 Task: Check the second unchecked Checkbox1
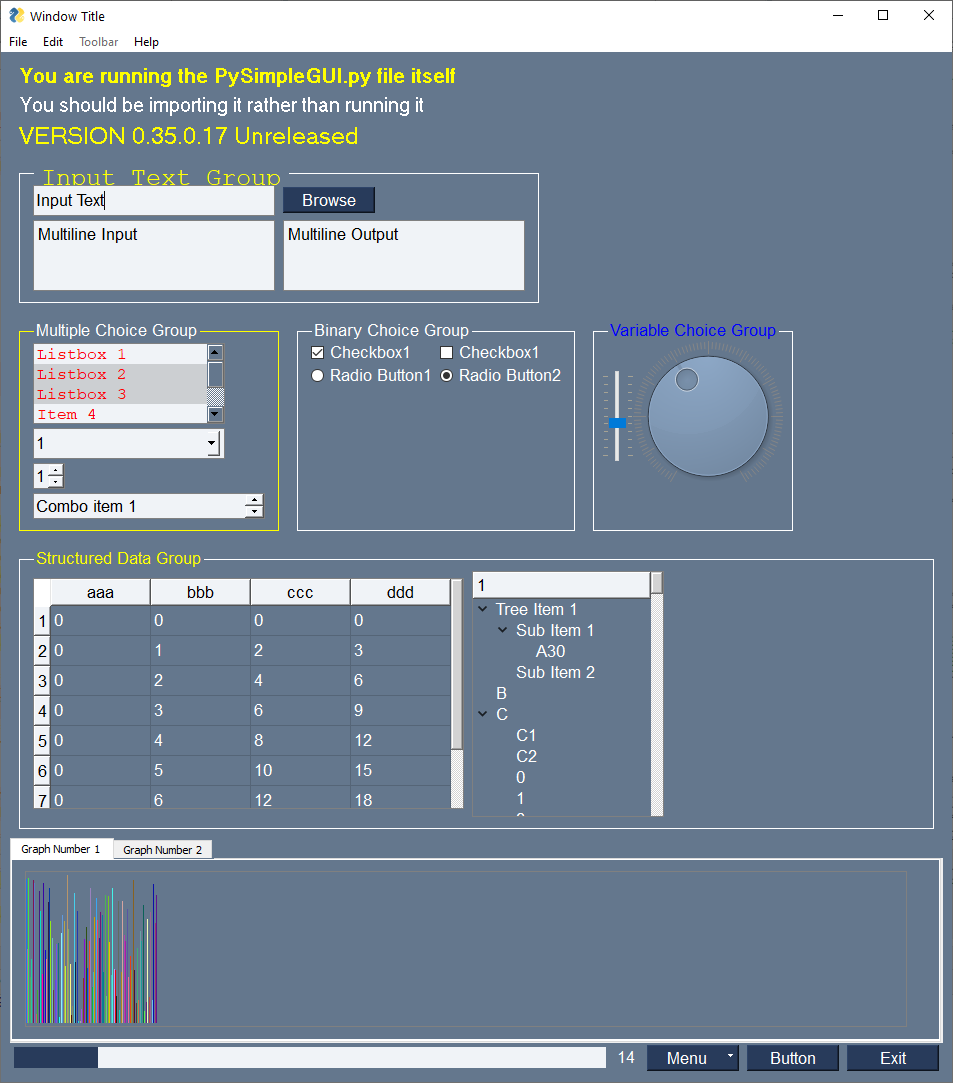[x=447, y=353]
